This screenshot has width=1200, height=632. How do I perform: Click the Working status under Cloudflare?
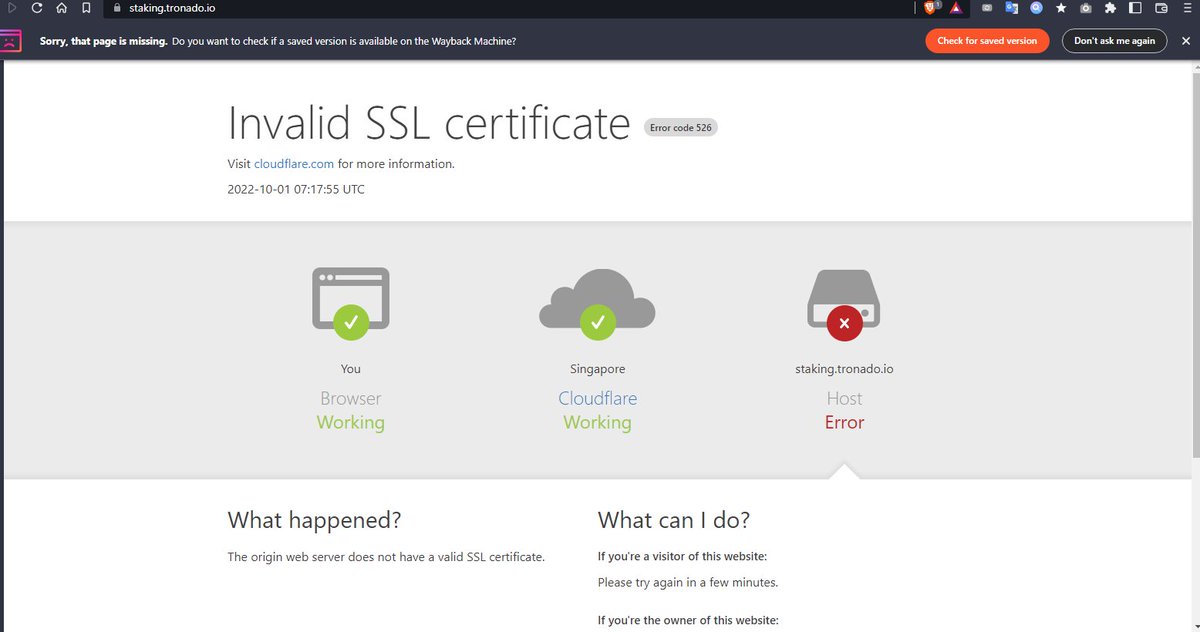click(x=597, y=422)
